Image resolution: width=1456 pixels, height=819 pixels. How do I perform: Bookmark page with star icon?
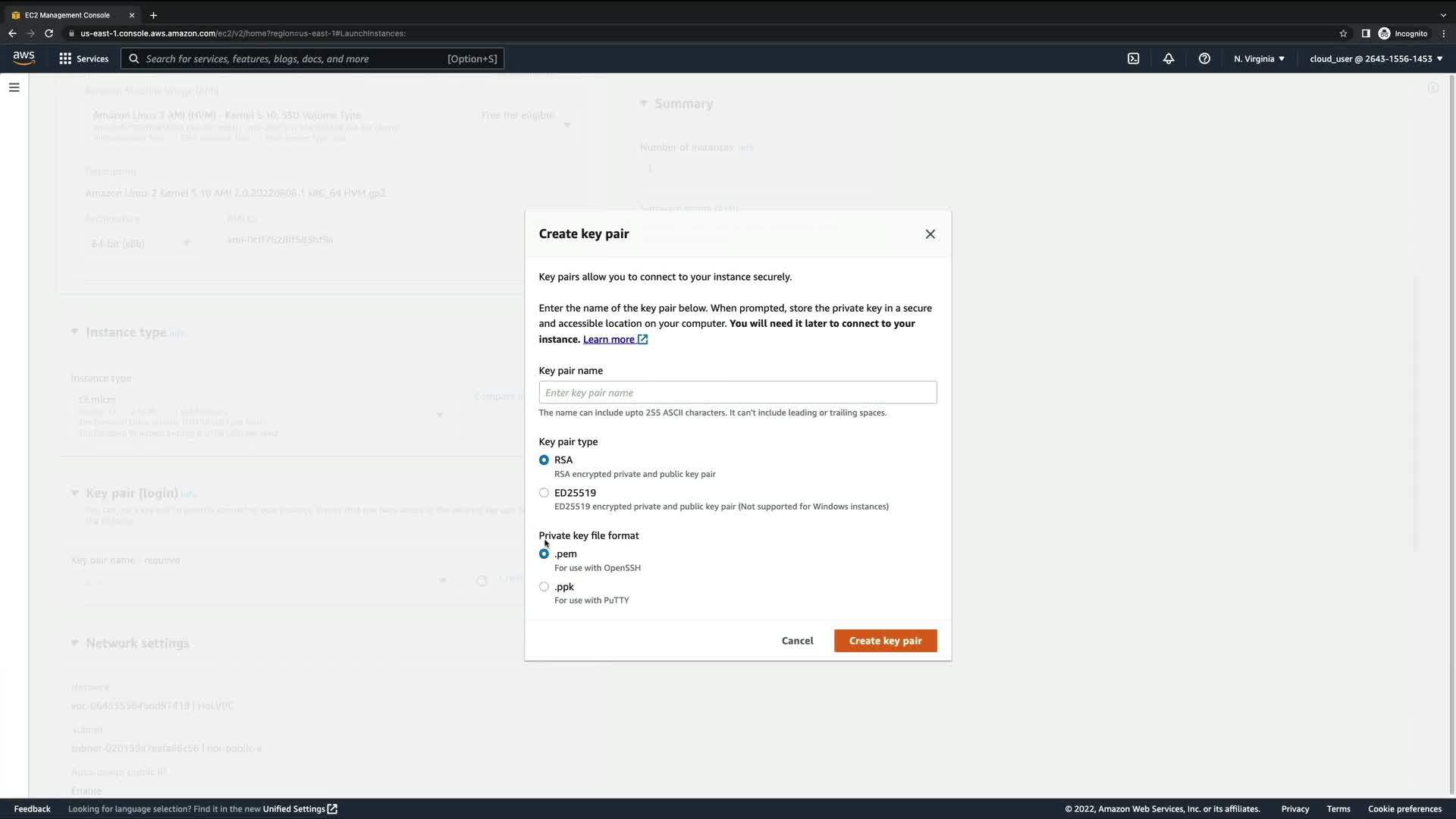coord(1343,33)
